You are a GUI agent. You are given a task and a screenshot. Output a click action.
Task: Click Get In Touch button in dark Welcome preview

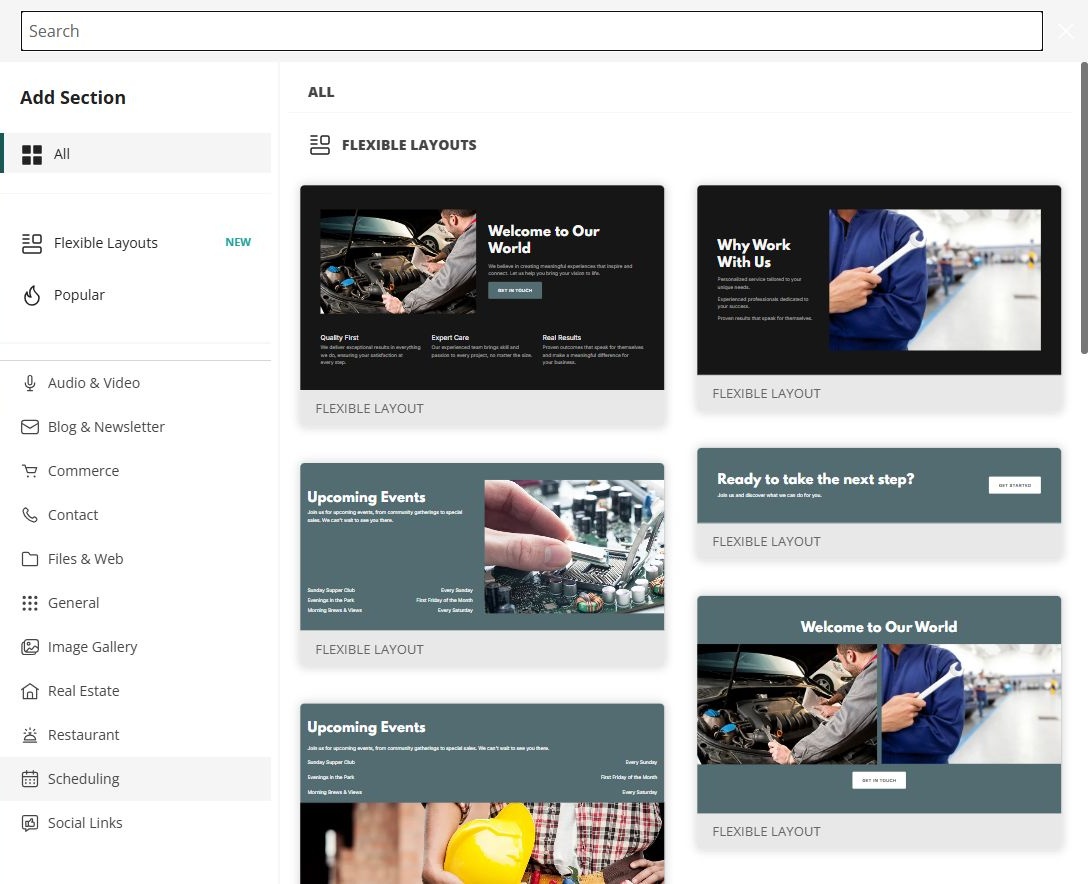click(515, 290)
